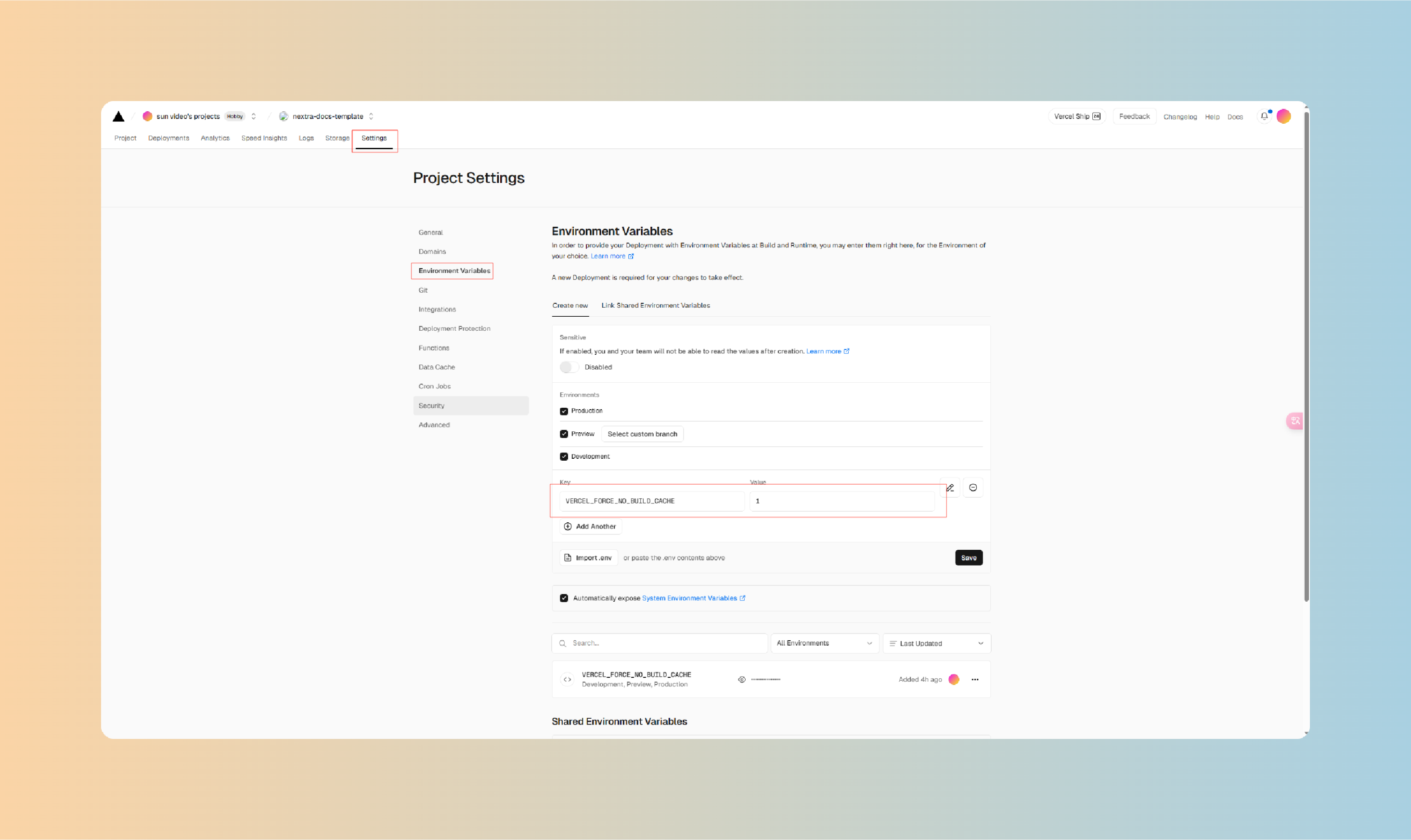Image resolution: width=1411 pixels, height=840 pixels.
Task: Open the user avatar menu
Action: pos(1283,116)
